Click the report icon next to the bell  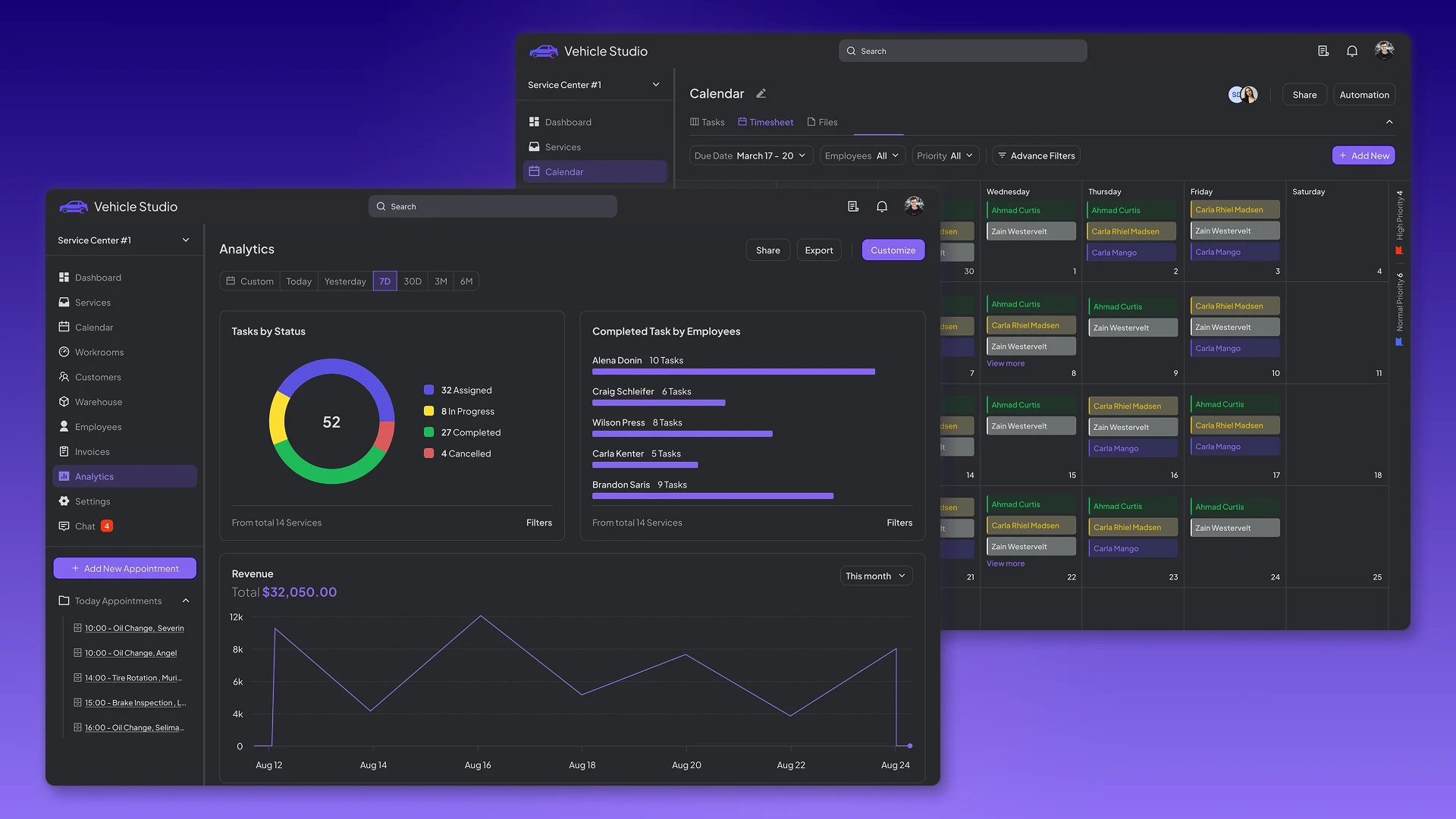pyautogui.click(x=852, y=206)
